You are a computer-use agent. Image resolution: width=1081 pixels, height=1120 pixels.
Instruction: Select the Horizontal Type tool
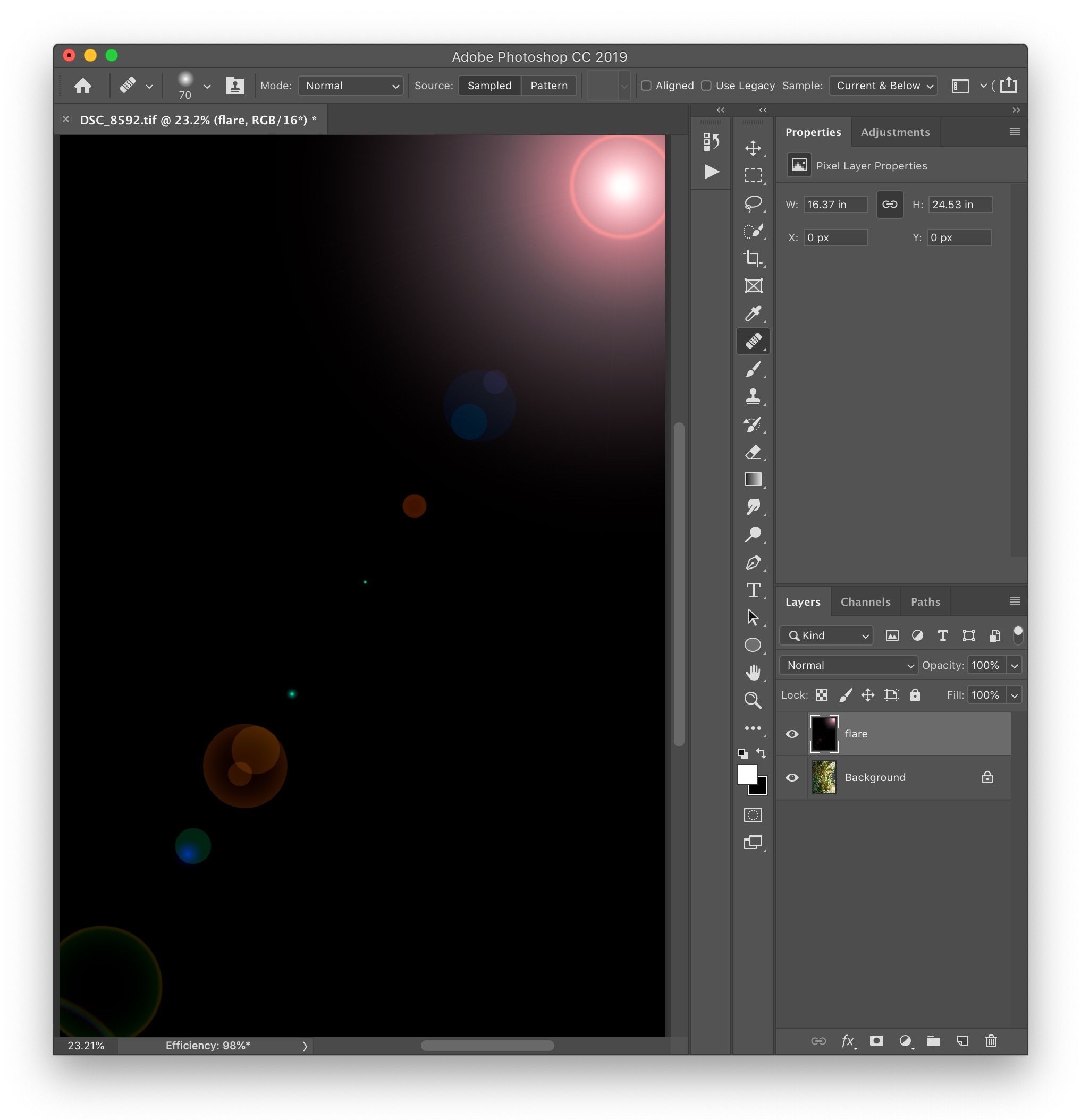pos(754,591)
